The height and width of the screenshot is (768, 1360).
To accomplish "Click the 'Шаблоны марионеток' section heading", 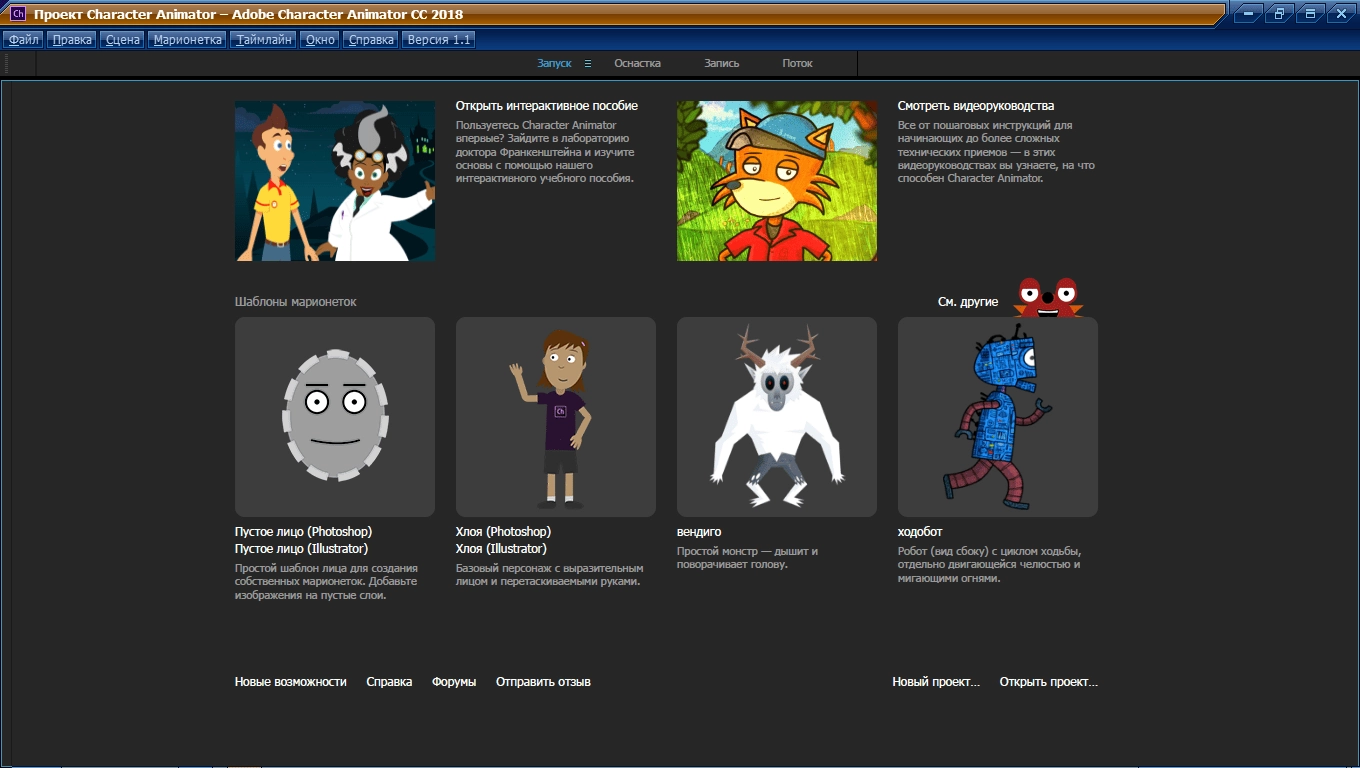I will coord(295,302).
